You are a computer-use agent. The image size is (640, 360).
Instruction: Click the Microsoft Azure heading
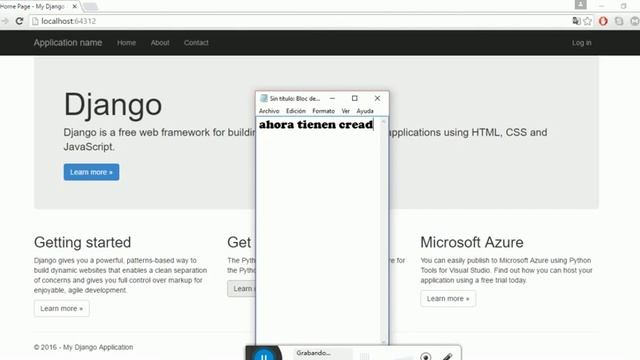tap(472, 242)
